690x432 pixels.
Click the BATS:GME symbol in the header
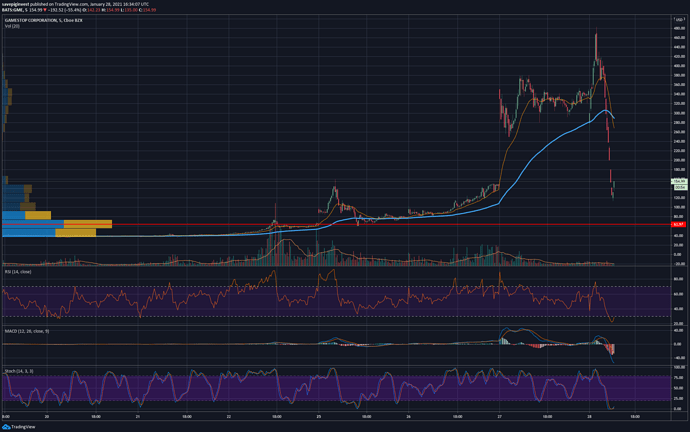[12, 10]
